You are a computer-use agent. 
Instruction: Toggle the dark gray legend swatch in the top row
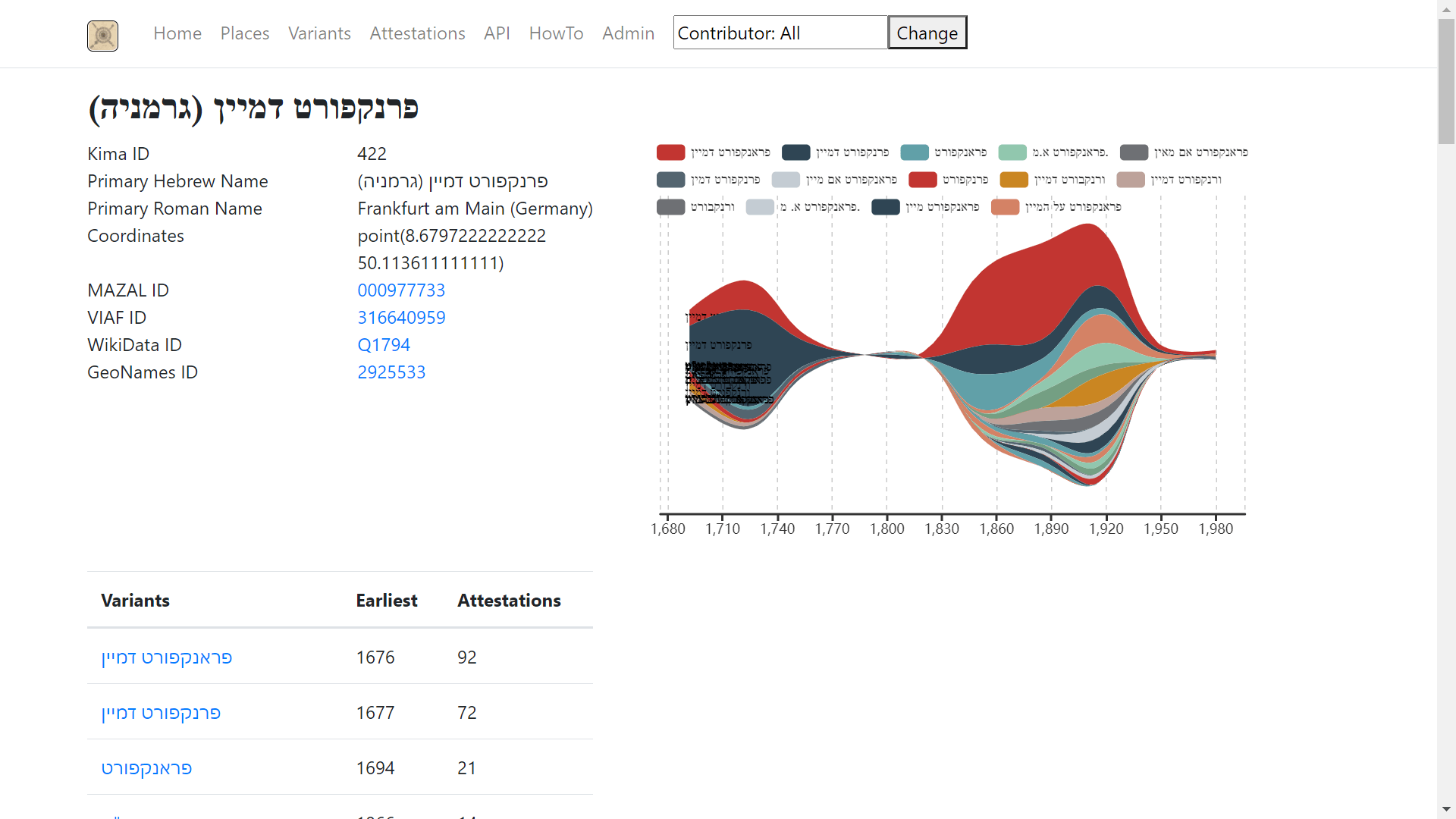pos(1134,152)
